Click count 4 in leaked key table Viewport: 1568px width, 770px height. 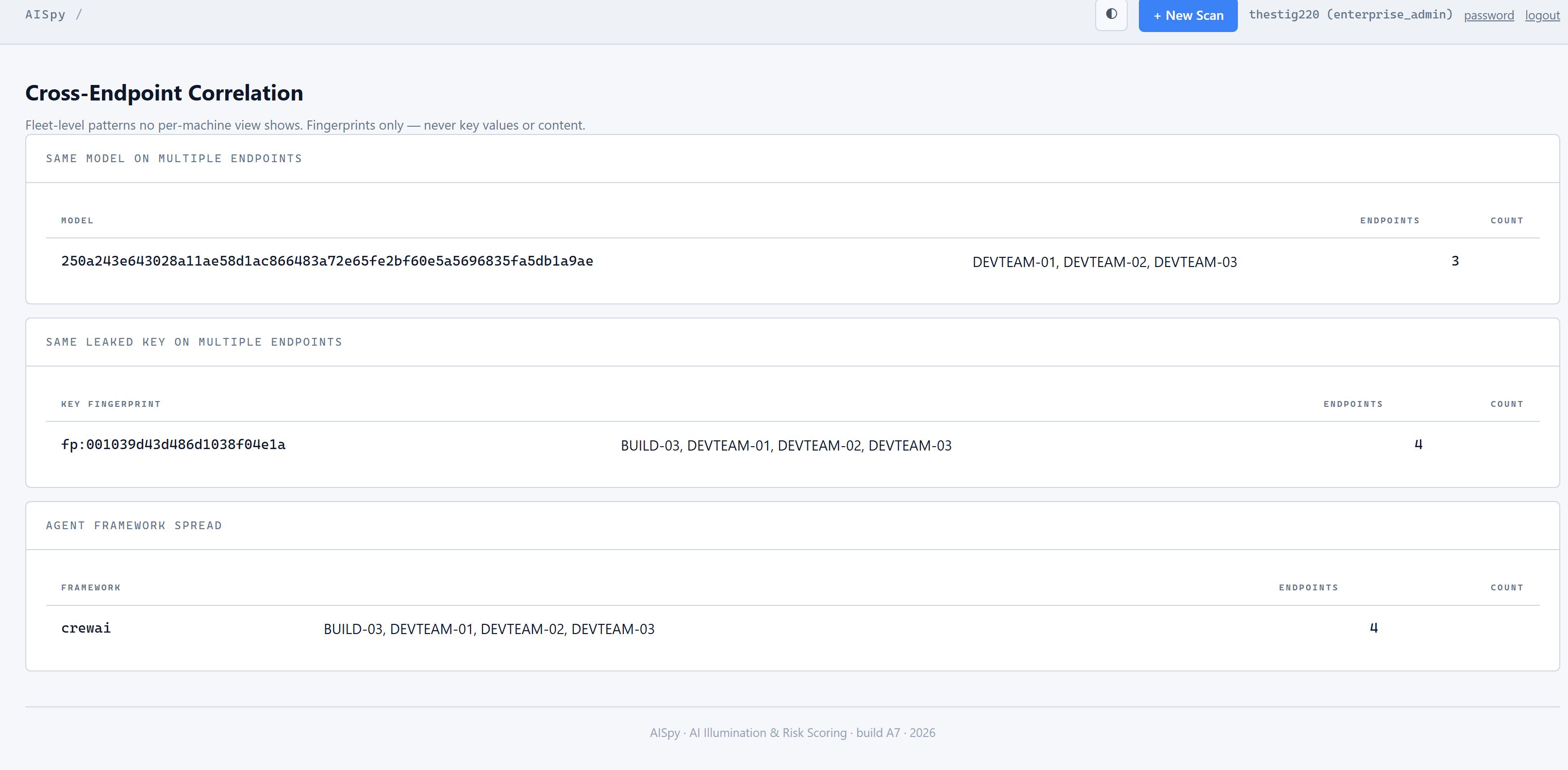click(1418, 445)
